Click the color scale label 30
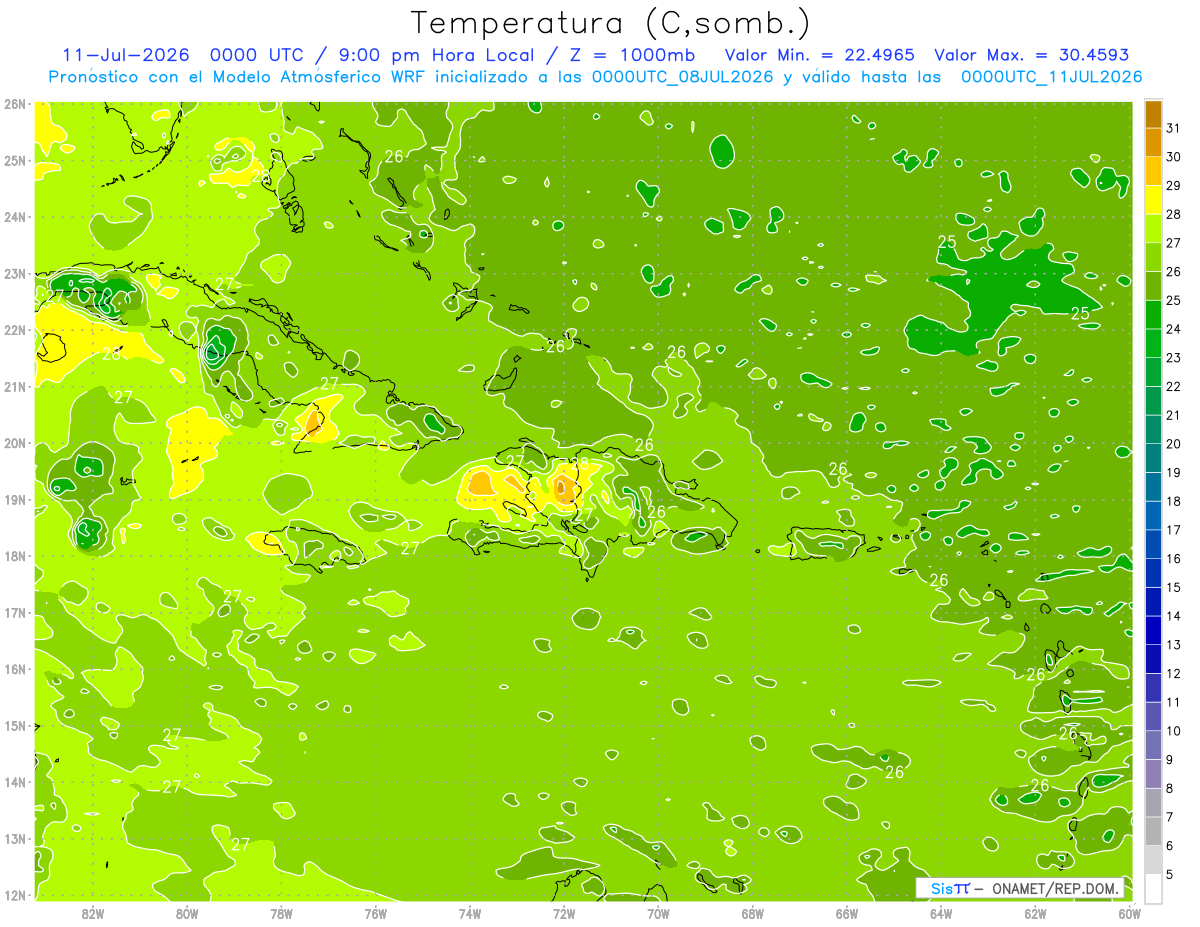This screenshot has width=1200, height=927. (1174, 156)
